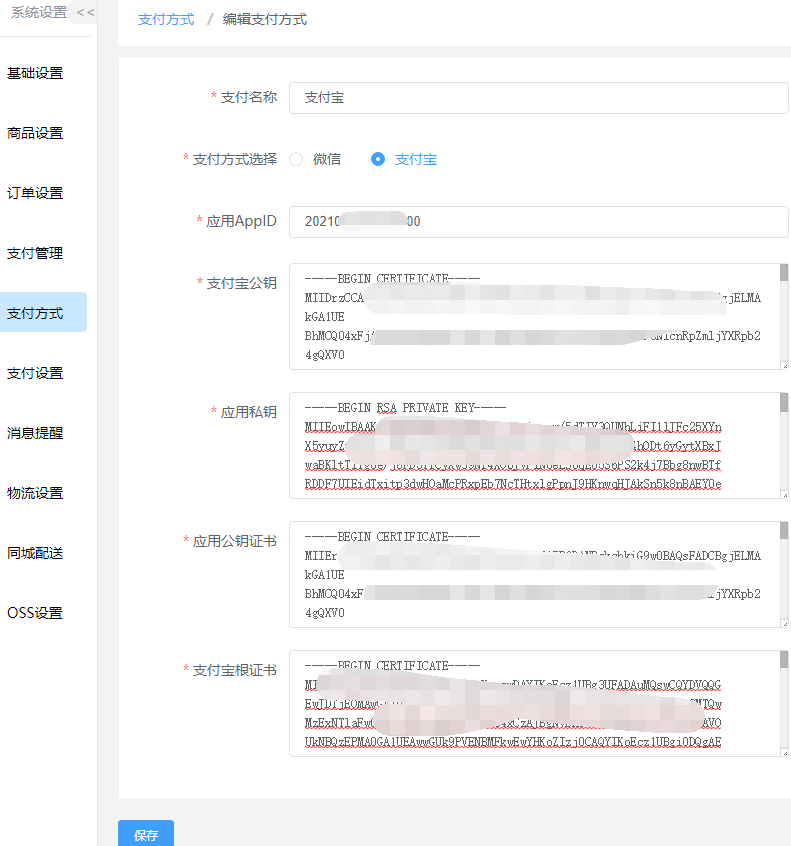This screenshot has width=791, height=846.
Task: Open 同城配送 in the sidebar
Action: (x=35, y=552)
